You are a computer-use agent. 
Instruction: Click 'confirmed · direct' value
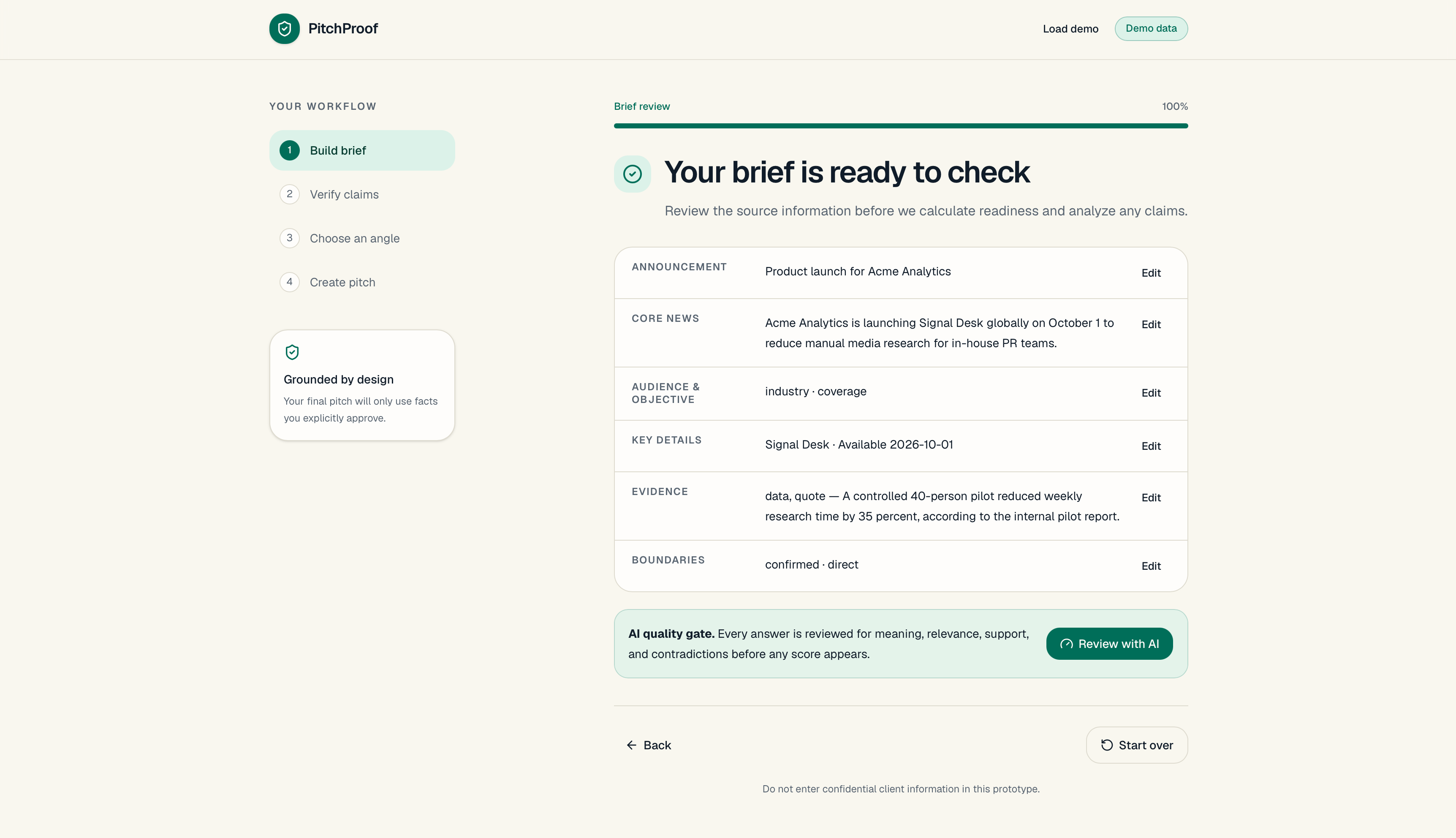(812, 565)
